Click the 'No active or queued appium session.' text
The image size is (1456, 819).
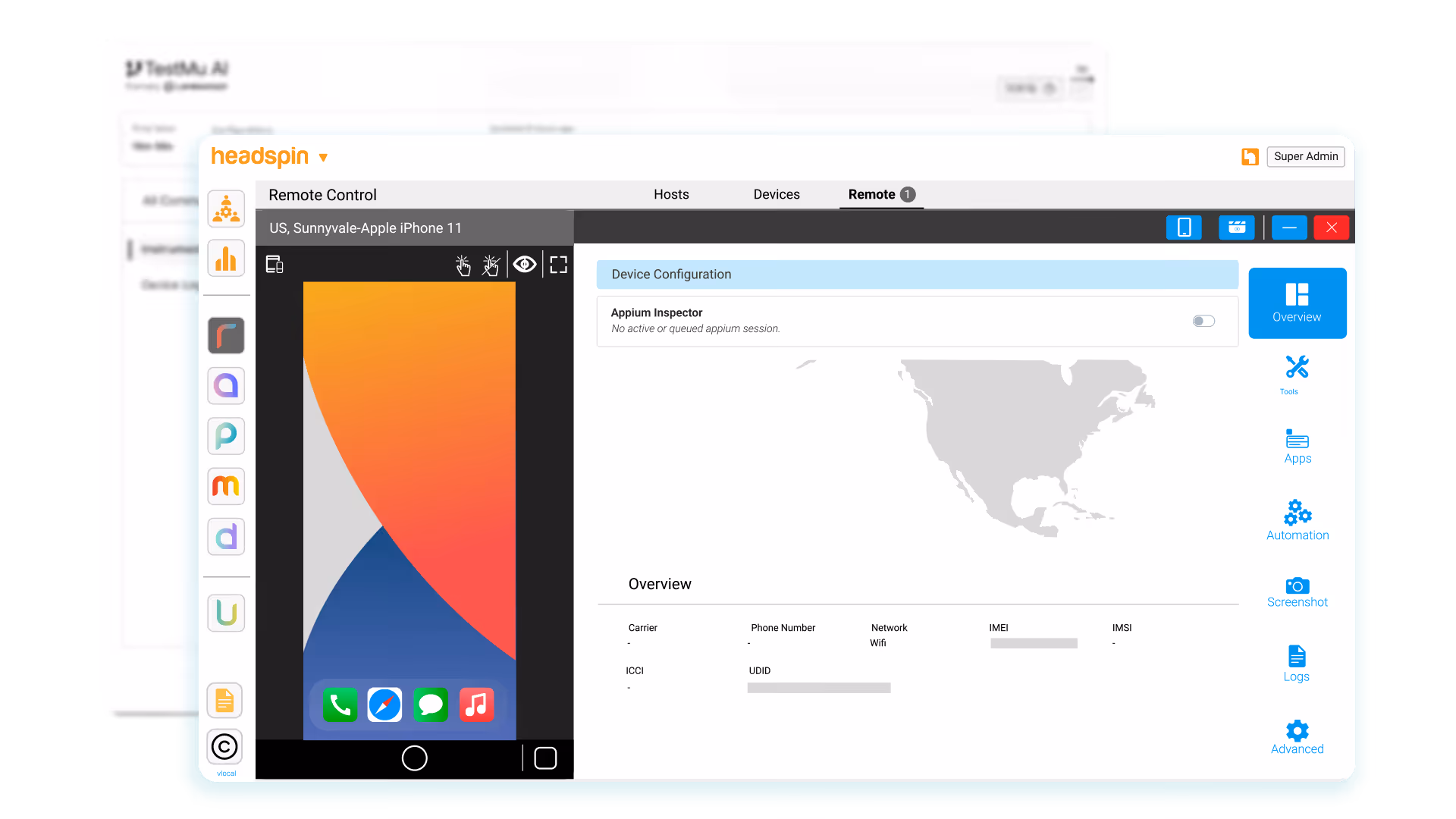pyautogui.click(x=695, y=329)
